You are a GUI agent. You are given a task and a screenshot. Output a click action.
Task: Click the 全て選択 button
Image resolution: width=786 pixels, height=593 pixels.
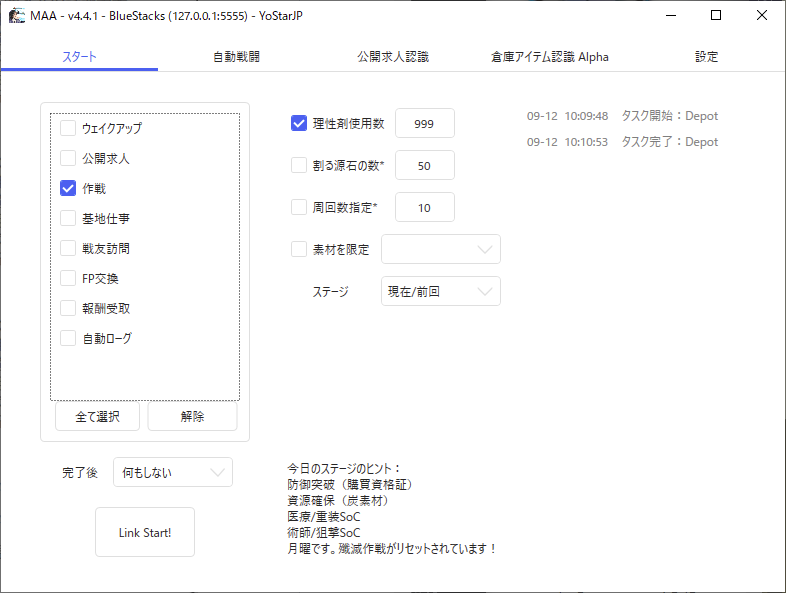coord(97,417)
